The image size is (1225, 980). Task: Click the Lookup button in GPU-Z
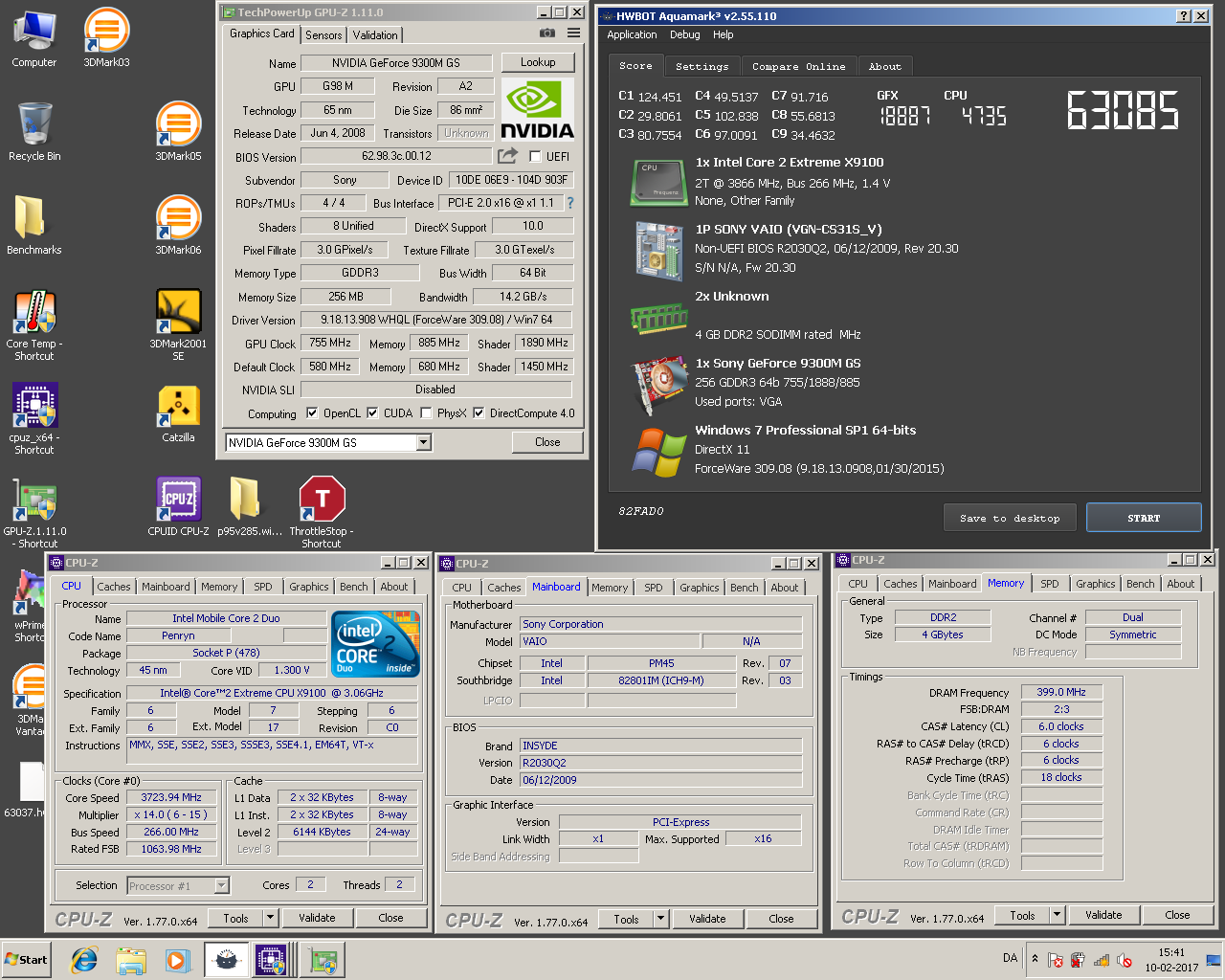[x=538, y=62]
